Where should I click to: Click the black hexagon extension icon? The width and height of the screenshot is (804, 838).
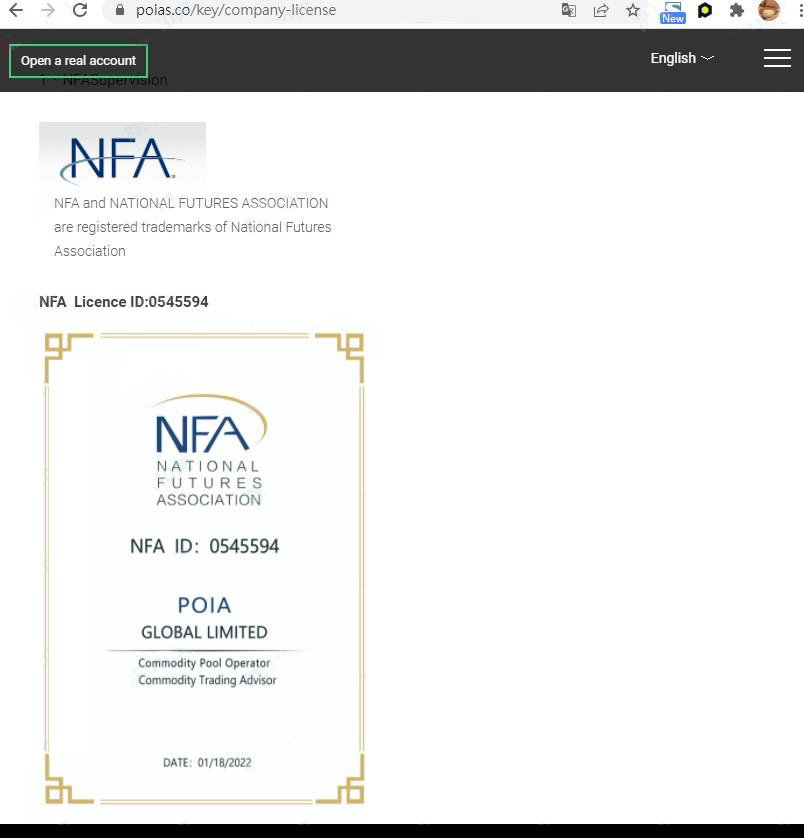(705, 10)
